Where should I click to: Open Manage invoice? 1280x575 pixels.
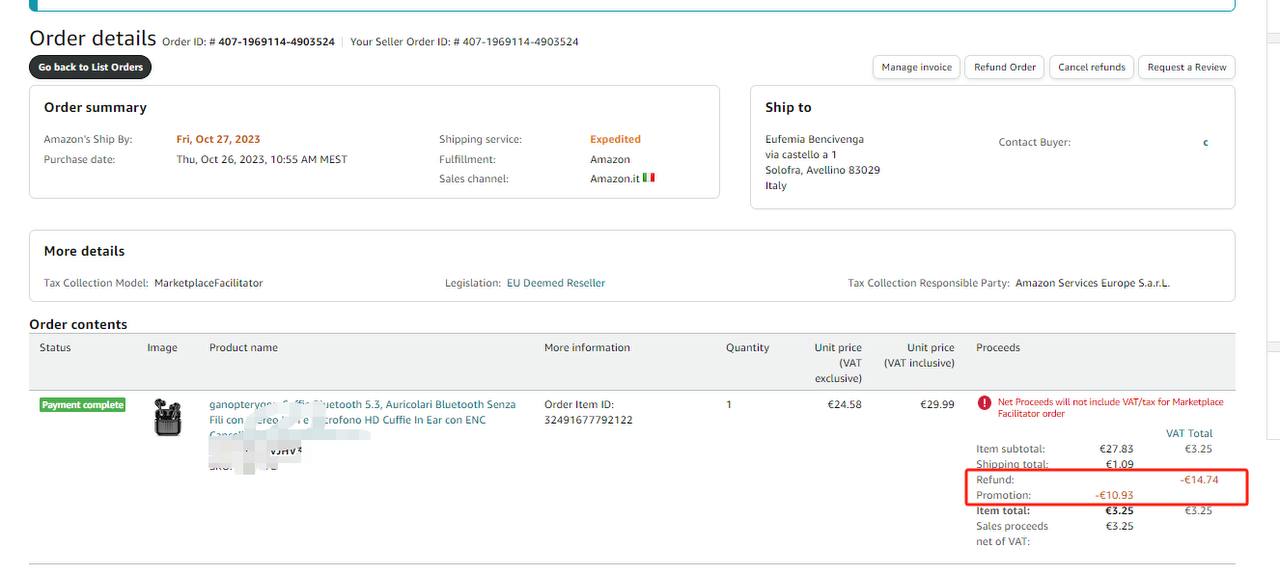[916, 67]
